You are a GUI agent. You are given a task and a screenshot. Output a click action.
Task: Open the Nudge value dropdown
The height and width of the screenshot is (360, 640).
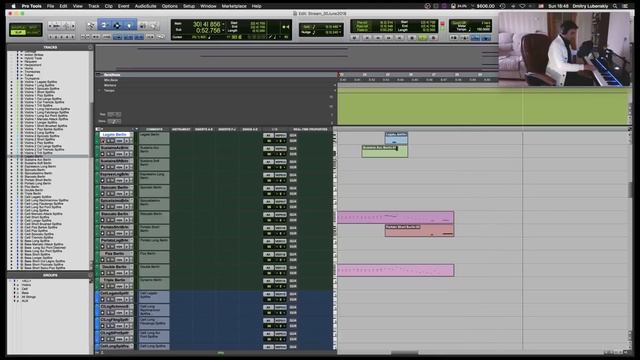[x=340, y=32]
